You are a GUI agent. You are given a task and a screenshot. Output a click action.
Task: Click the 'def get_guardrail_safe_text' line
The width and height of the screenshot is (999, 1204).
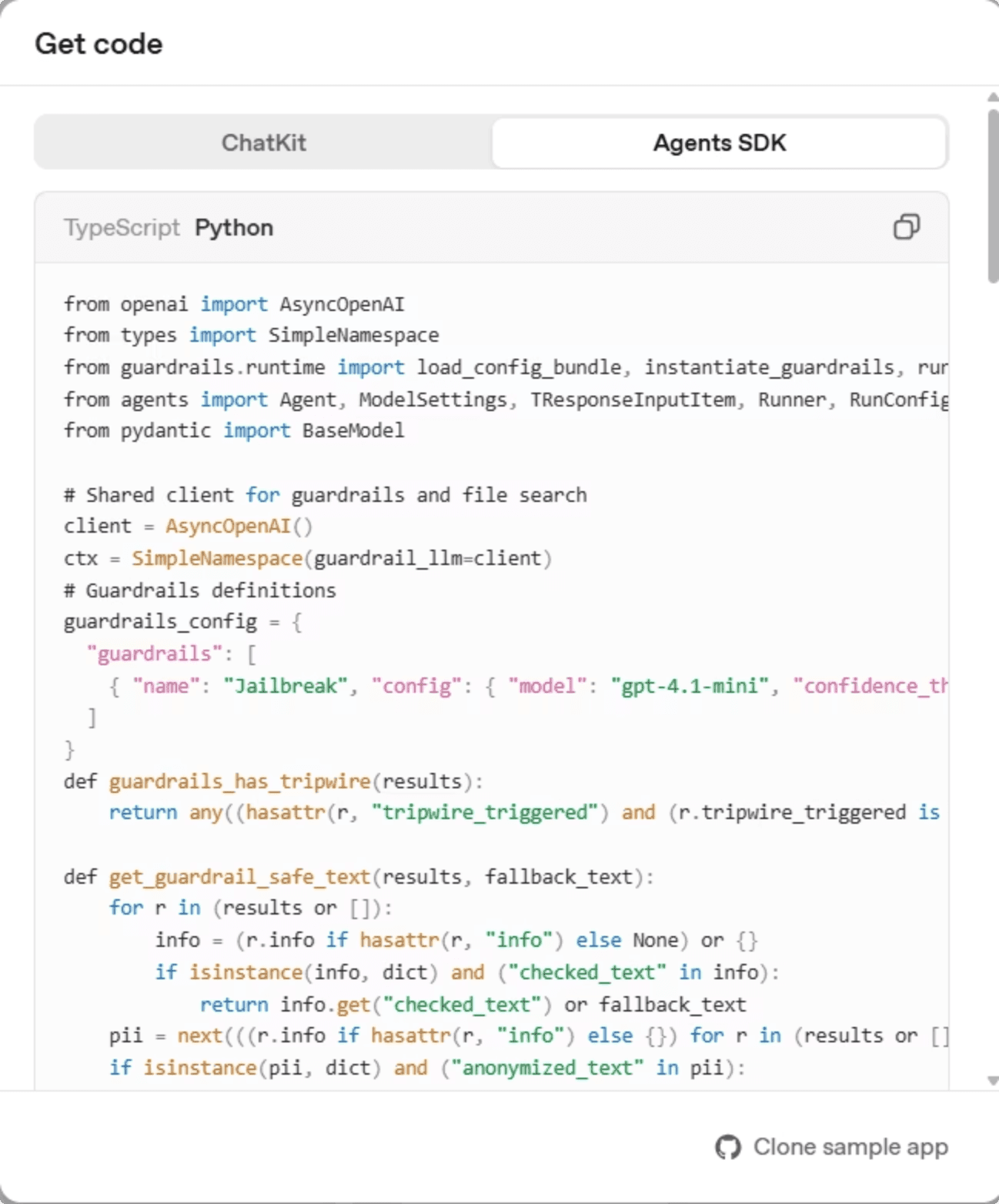(359, 877)
